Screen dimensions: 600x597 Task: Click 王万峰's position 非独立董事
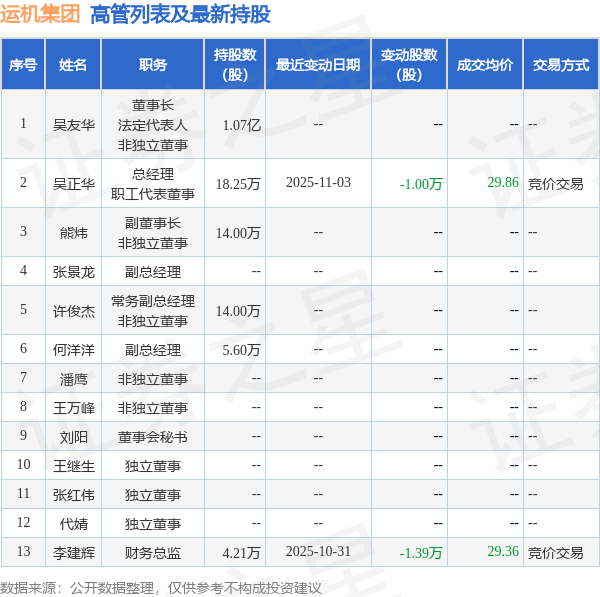point(153,408)
